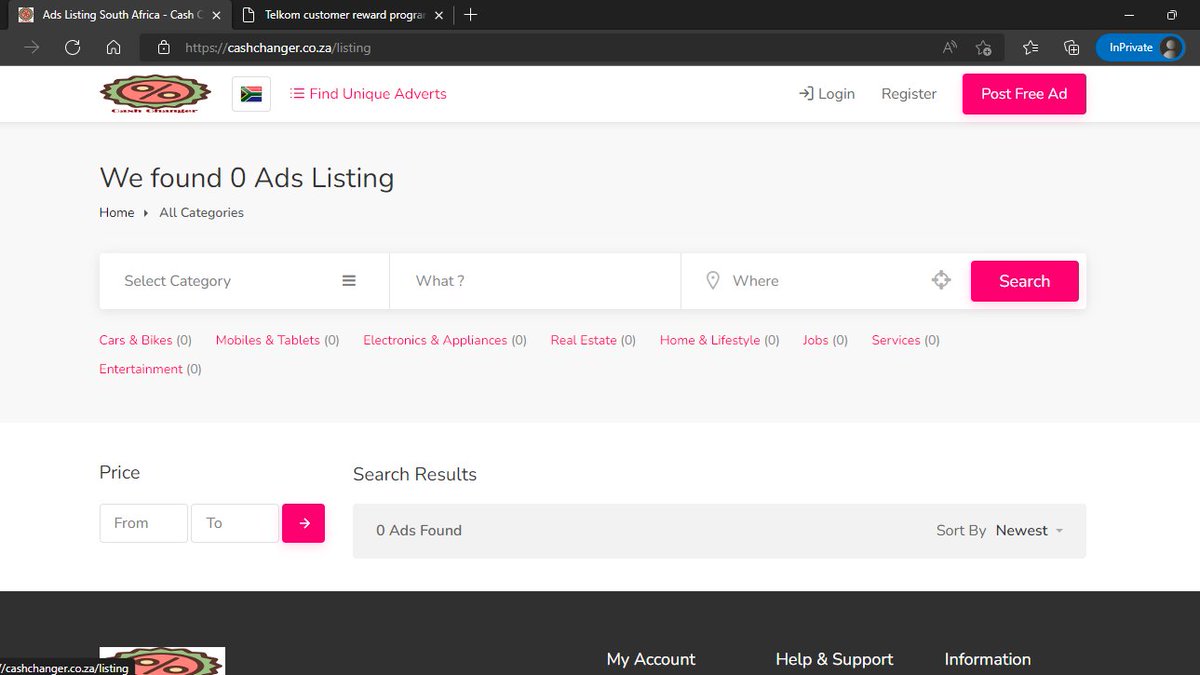Apply price filter with arrow button
This screenshot has height=675, width=1200.
point(304,523)
